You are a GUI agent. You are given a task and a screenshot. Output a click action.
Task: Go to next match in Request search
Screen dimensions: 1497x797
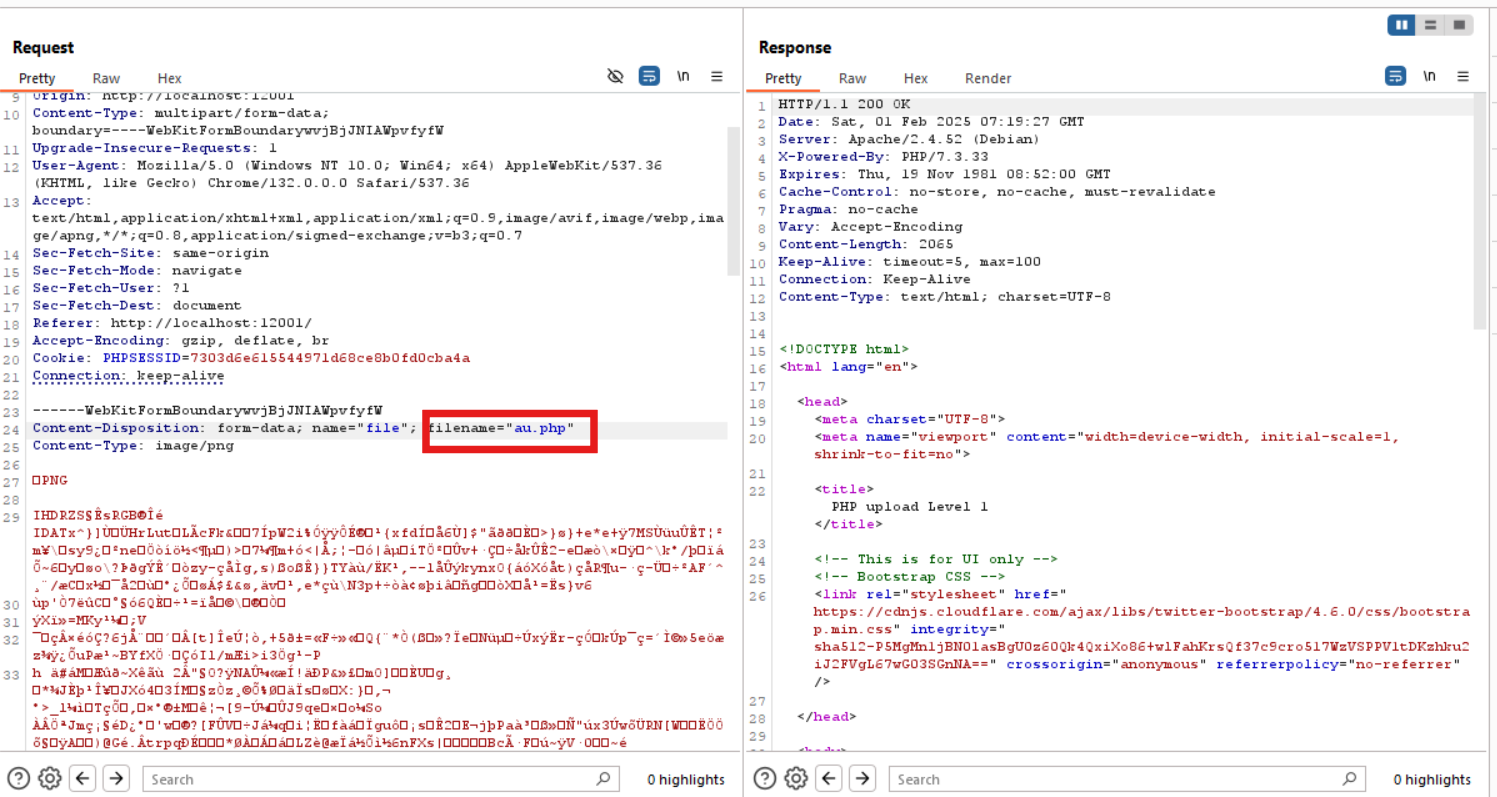pyautogui.click(x=116, y=778)
